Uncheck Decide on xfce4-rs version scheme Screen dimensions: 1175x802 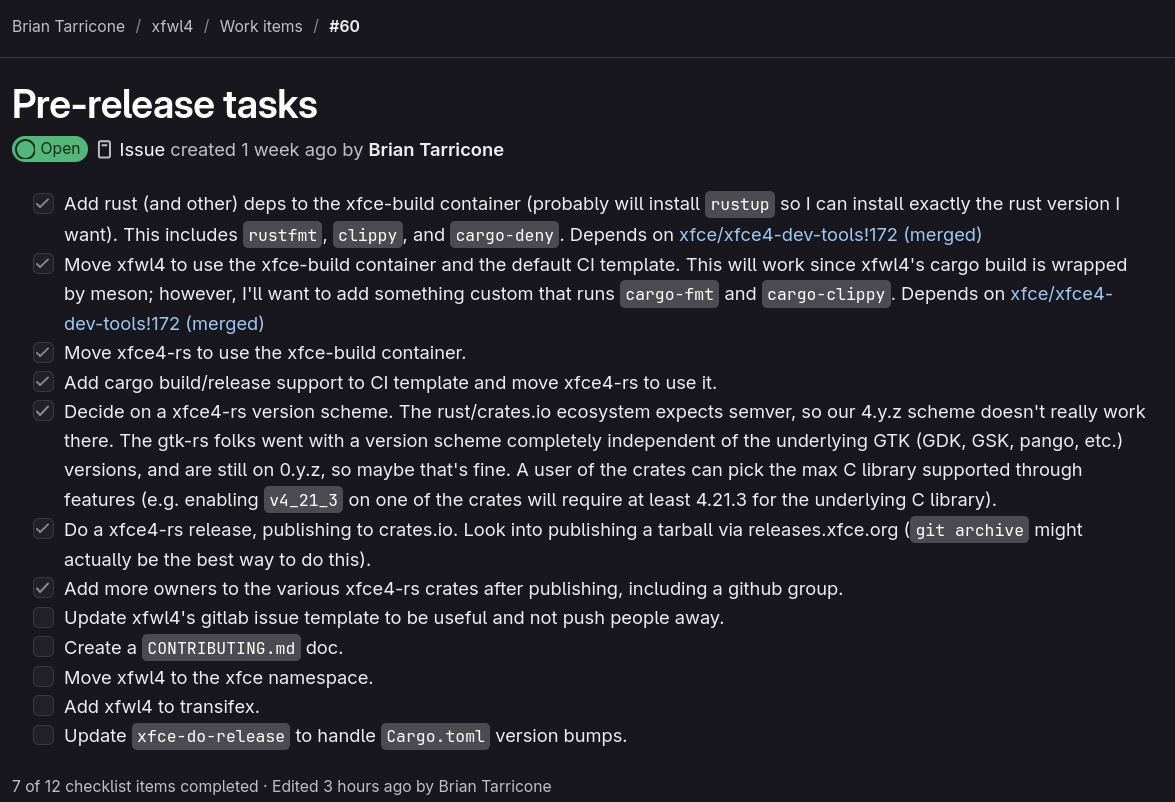[x=43, y=411]
